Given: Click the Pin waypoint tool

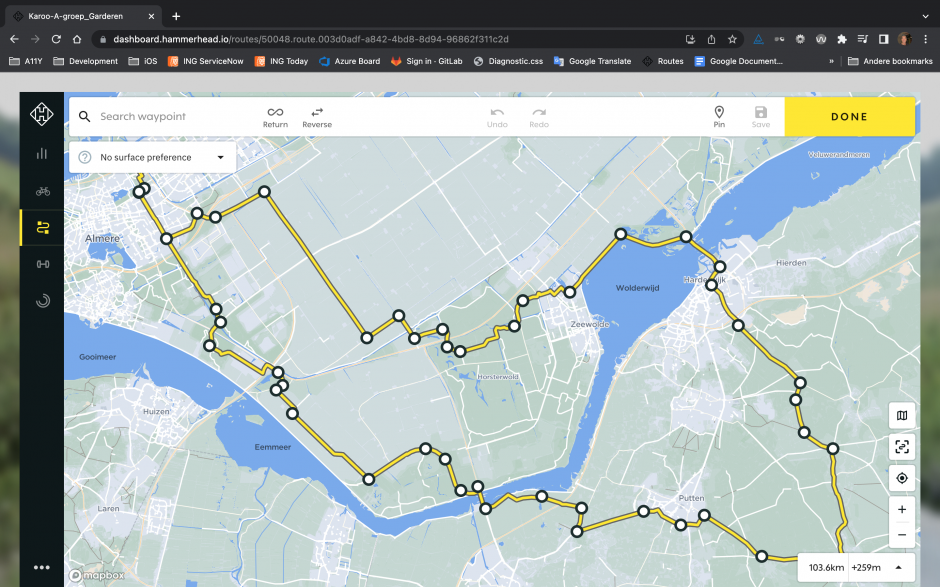Looking at the screenshot, I should click(718, 116).
